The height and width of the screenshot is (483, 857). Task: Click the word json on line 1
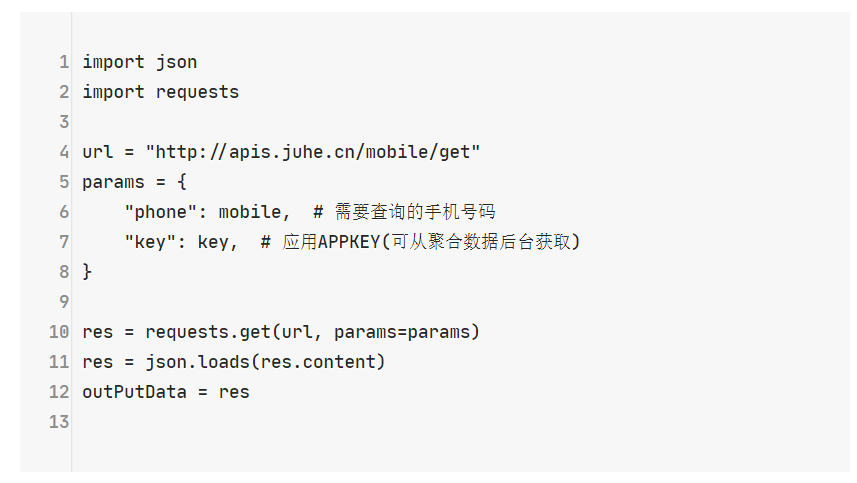[176, 62]
